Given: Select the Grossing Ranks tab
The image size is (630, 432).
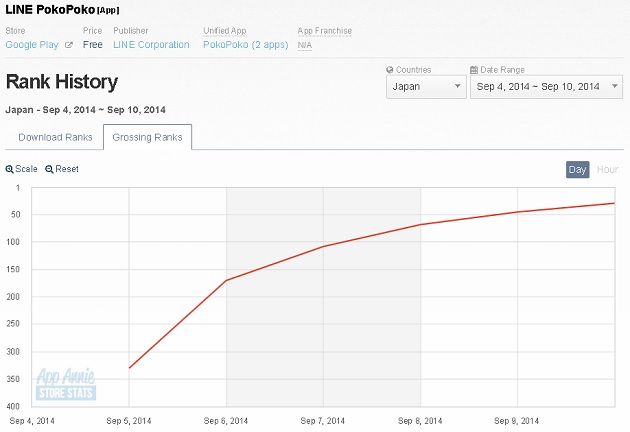Looking at the screenshot, I should click(x=147, y=137).
